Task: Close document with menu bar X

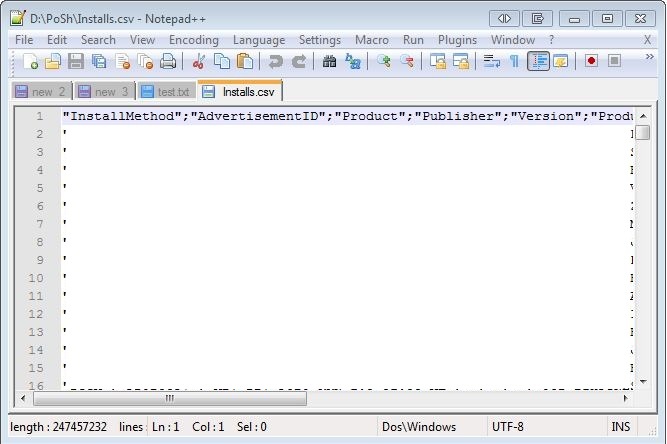Action: pos(647,40)
